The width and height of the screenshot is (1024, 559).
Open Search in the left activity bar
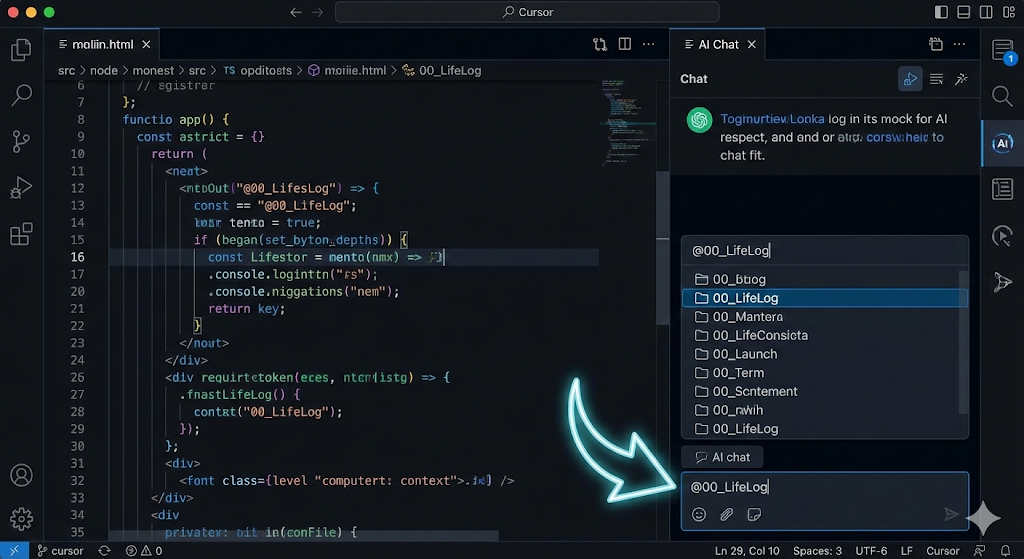pyautogui.click(x=21, y=96)
